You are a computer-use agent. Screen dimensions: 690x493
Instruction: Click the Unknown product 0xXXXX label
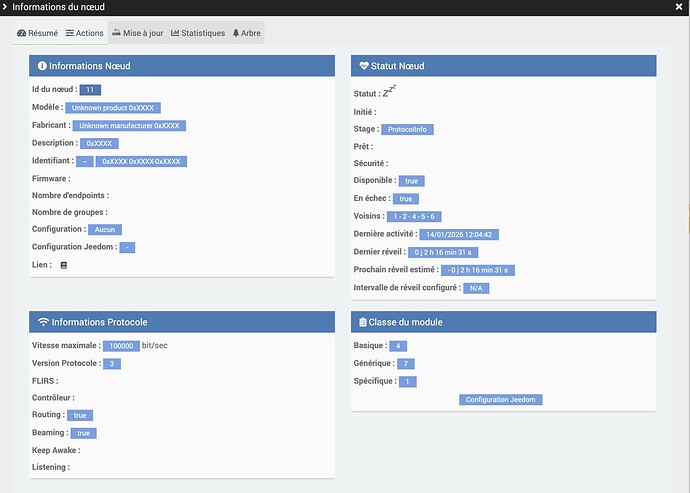(x=113, y=108)
